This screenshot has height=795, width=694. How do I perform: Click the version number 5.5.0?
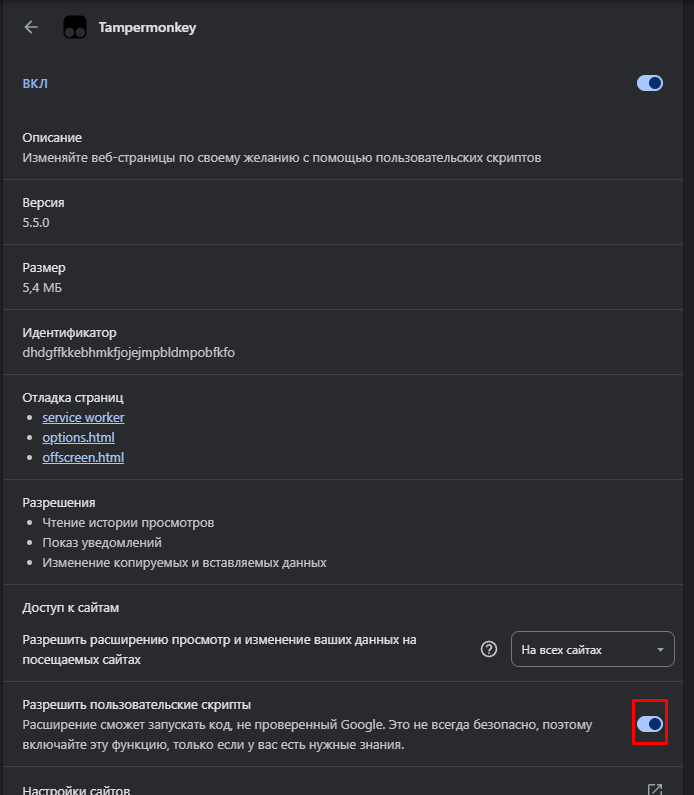(x=36, y=223)
